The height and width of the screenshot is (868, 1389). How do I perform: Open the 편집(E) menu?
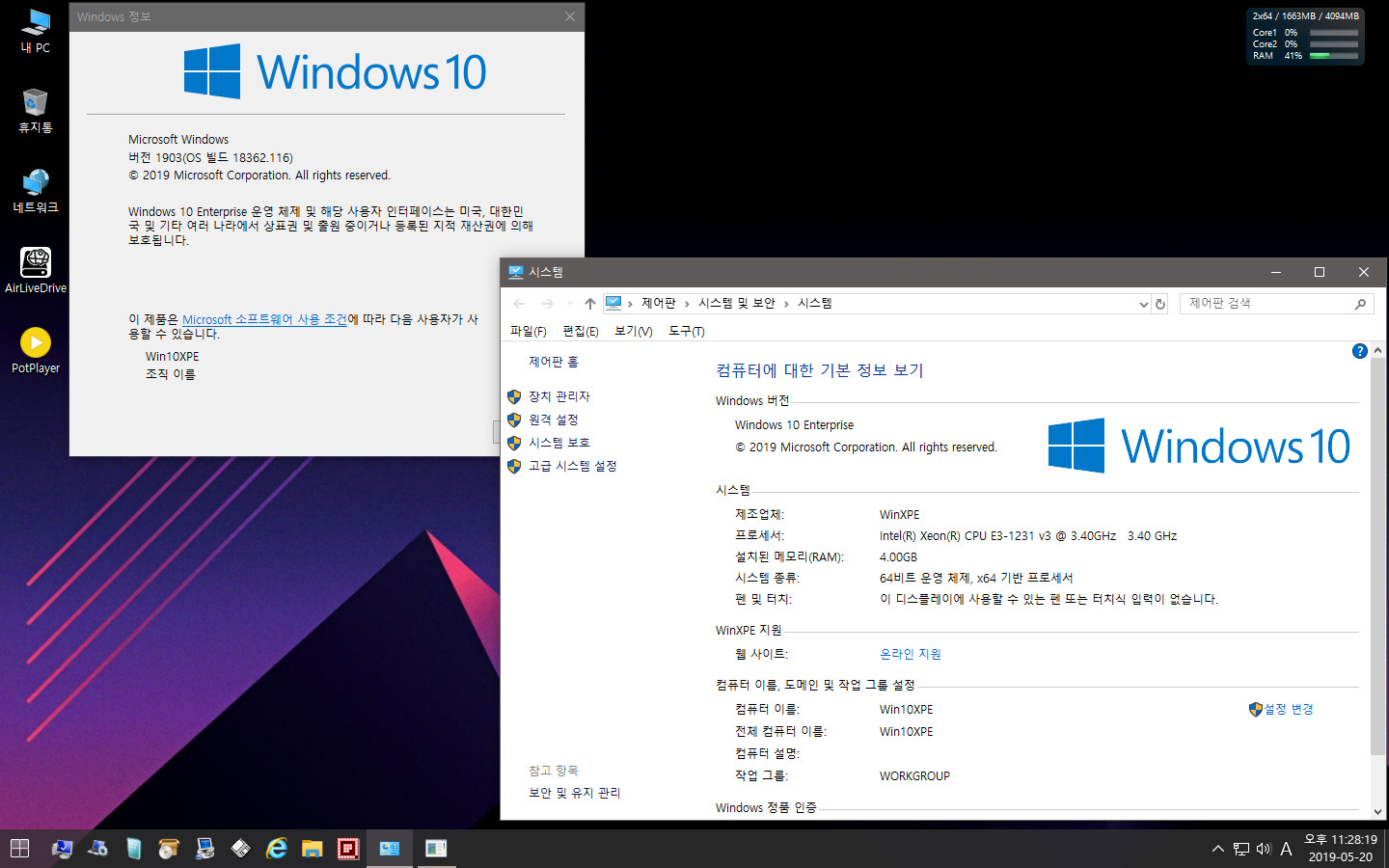[581, 331]
